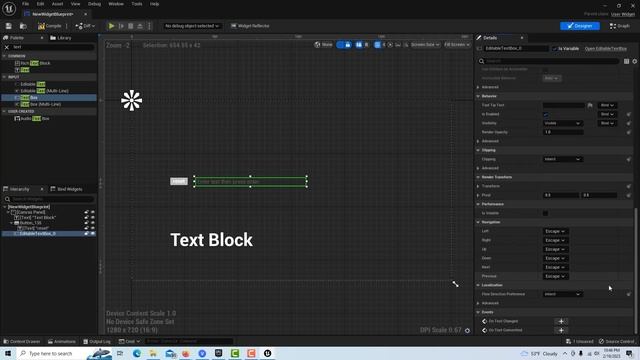Click the localization None globe button
Image resolution: width=640 pixels, height=360 pixels.
tap(323, 44)
